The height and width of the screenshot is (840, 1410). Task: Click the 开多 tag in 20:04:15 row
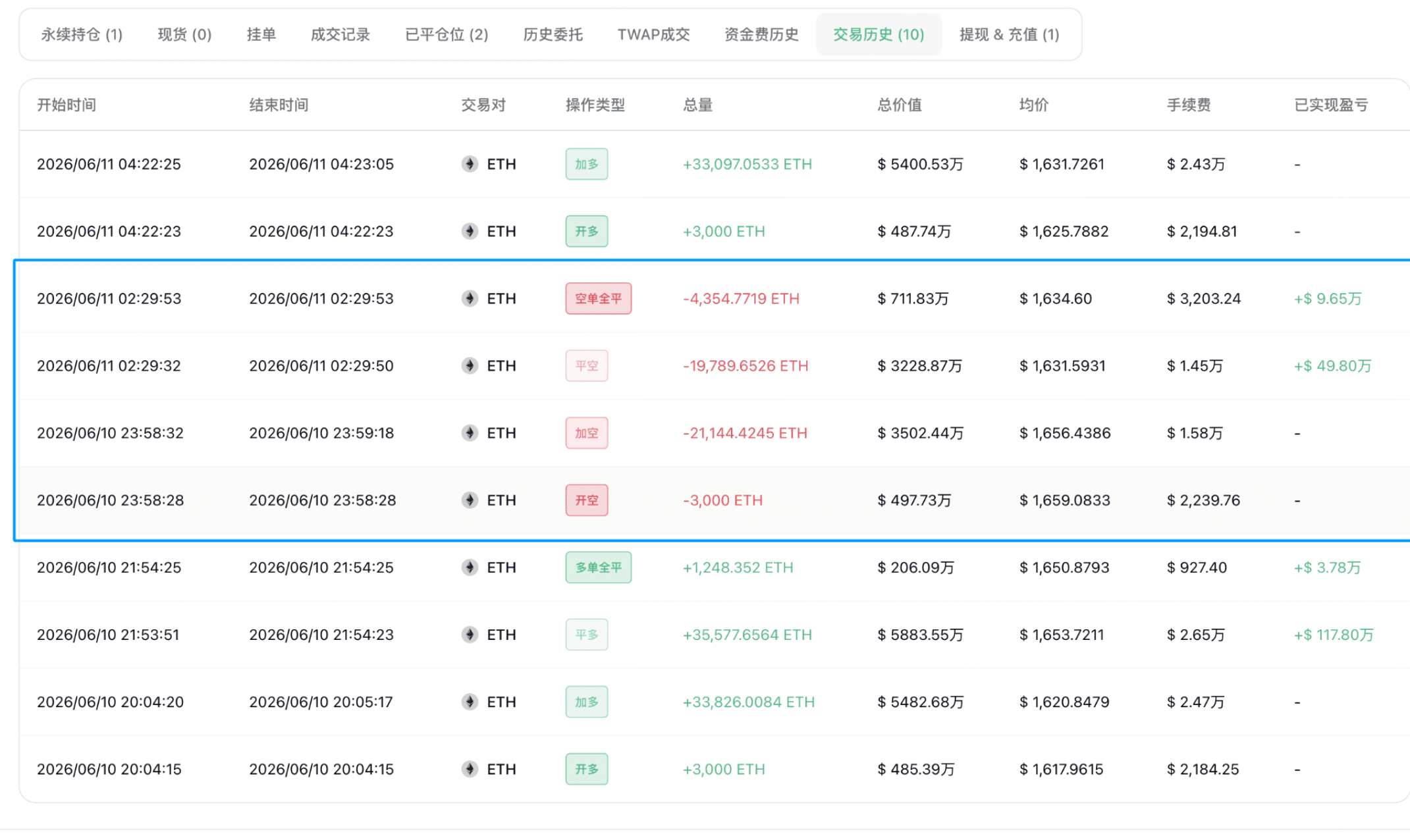[x=587, y=768]
